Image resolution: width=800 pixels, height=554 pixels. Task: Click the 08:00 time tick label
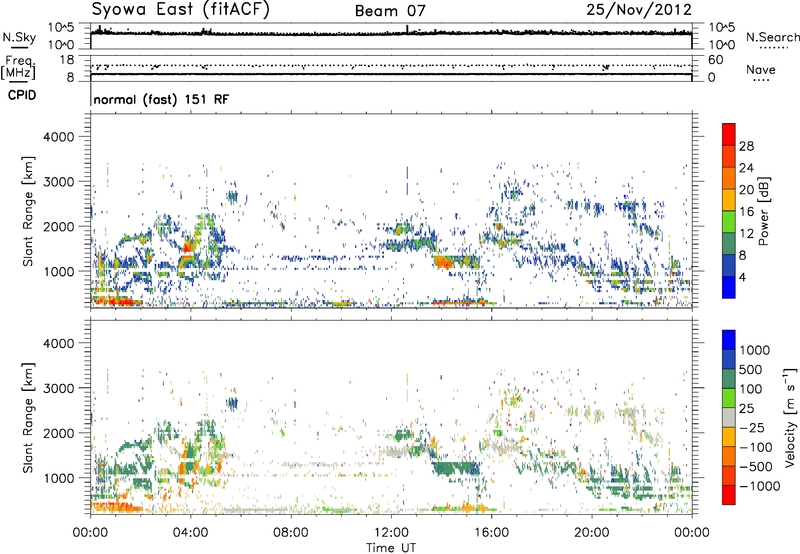[290, 533]
